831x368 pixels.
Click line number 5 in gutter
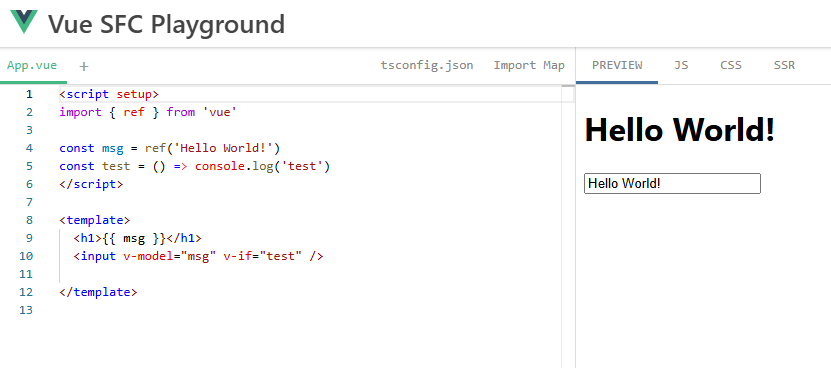[29, 166]
